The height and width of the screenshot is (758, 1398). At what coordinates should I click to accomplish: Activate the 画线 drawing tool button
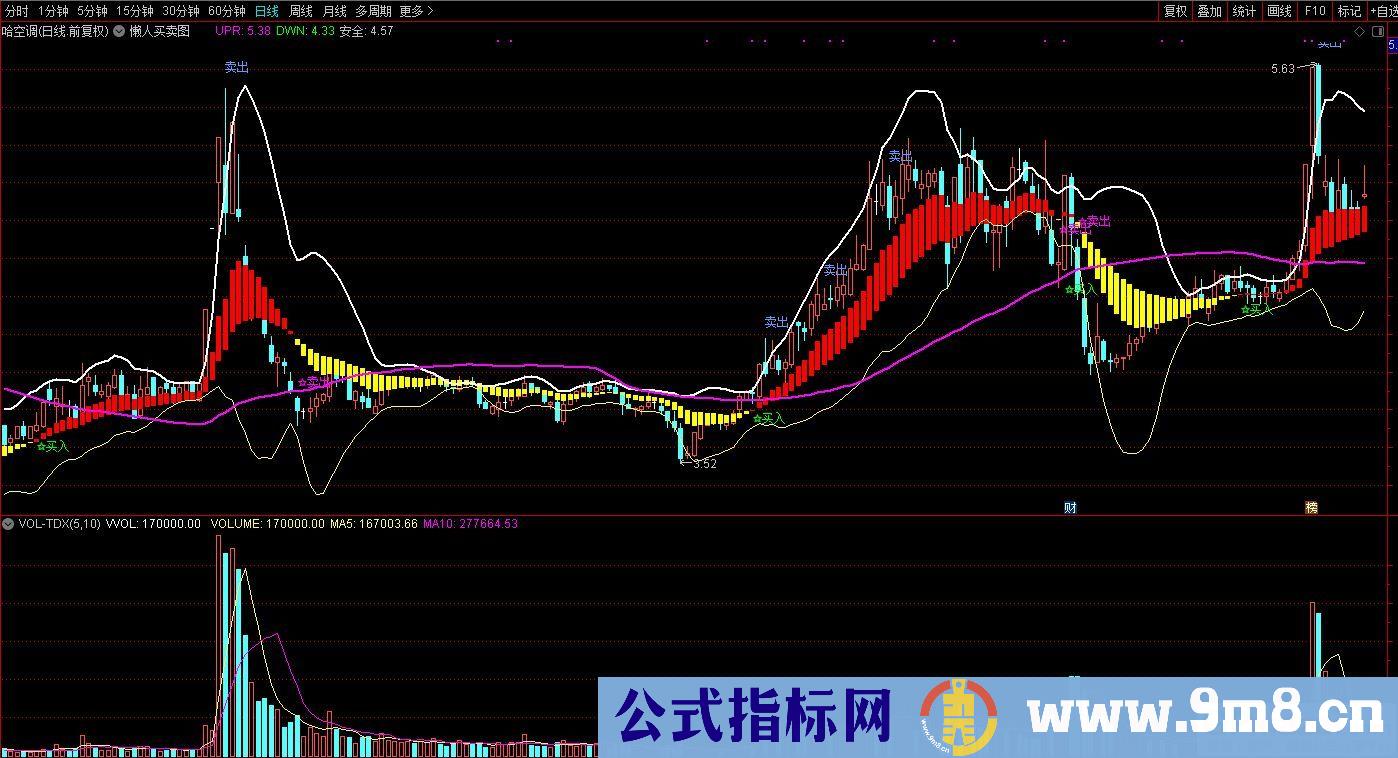(x=1279, y=11)
